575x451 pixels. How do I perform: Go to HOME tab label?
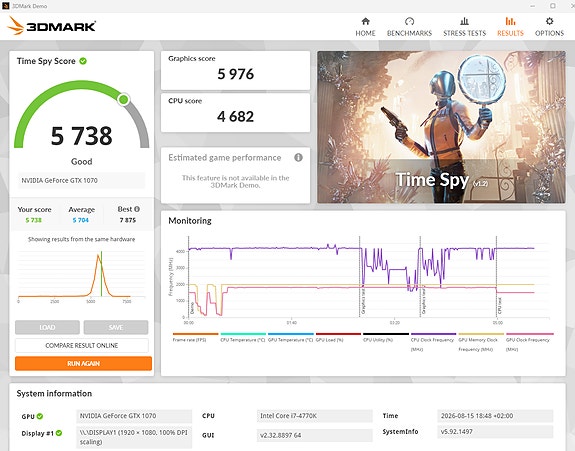coord(365,33)
